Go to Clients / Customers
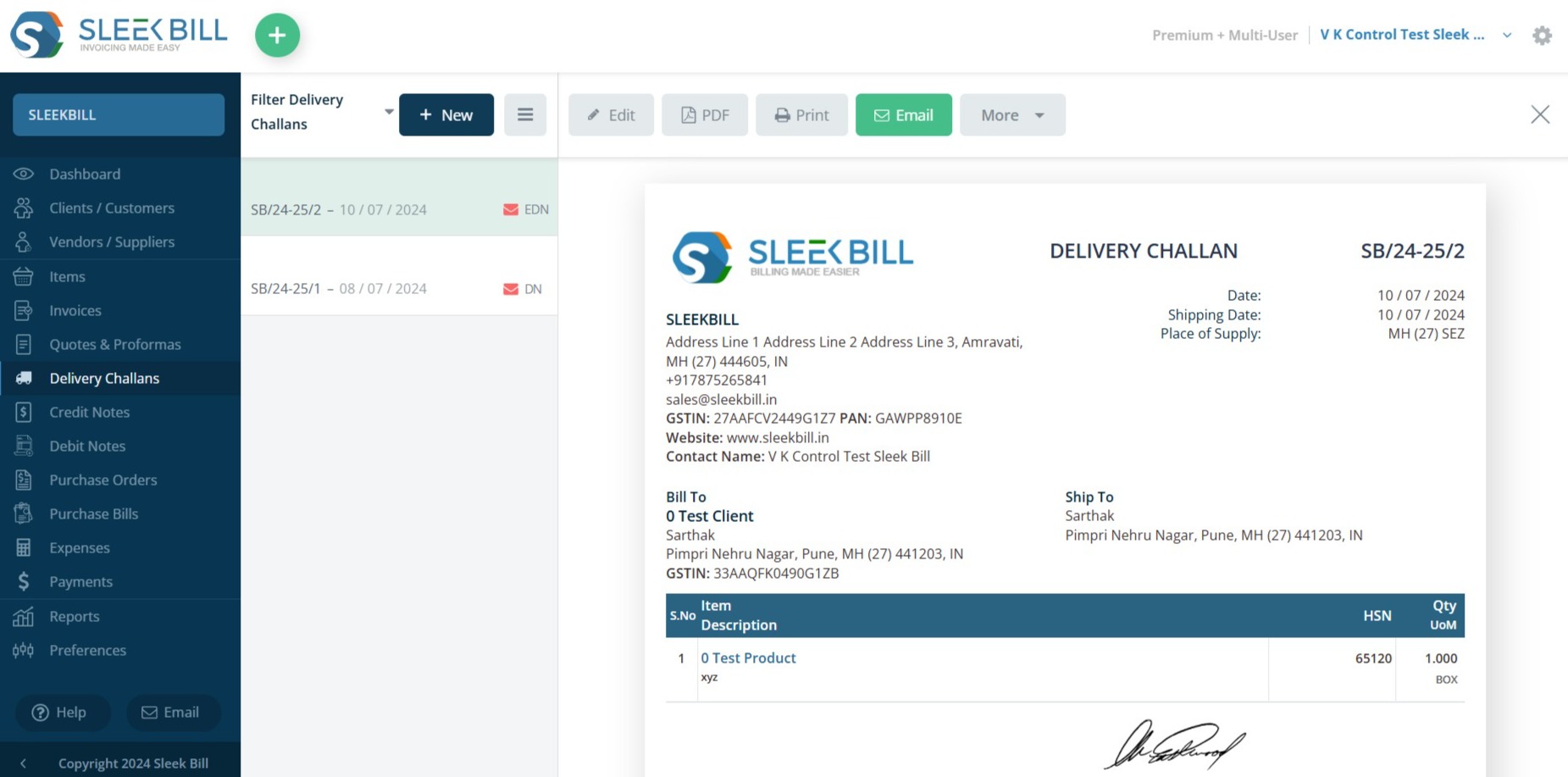 pyautogui.click(x=112, y=208)
